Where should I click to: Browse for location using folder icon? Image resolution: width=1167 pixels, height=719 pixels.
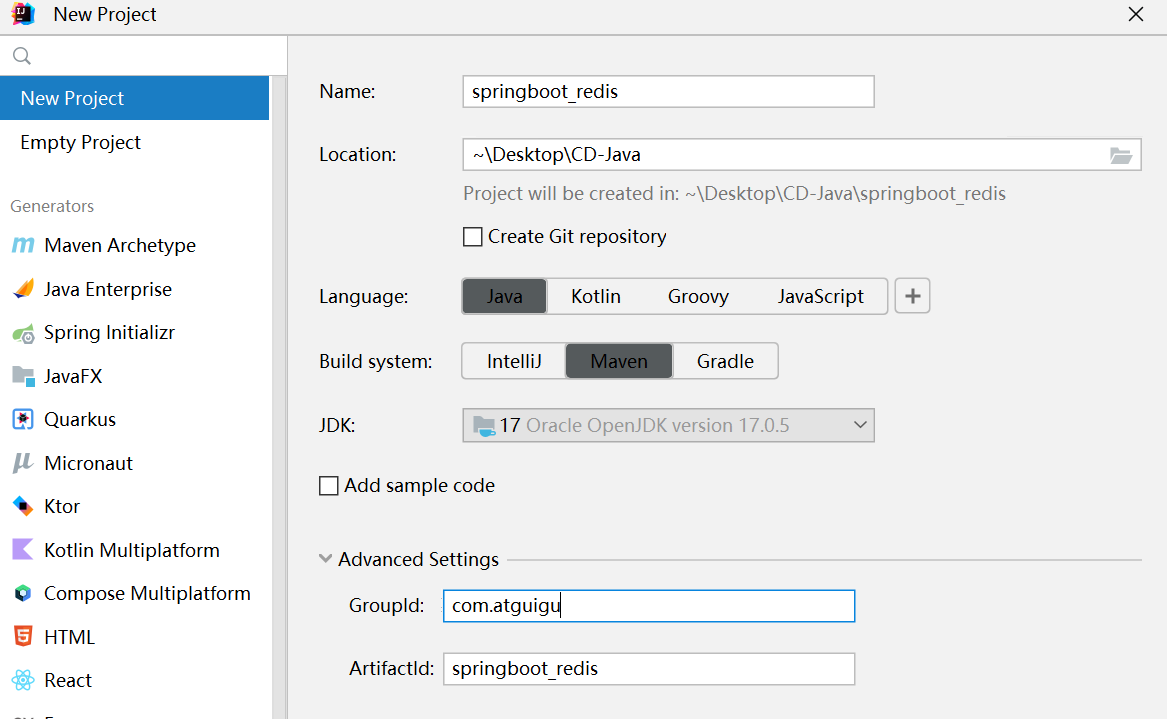point(1121,155)
